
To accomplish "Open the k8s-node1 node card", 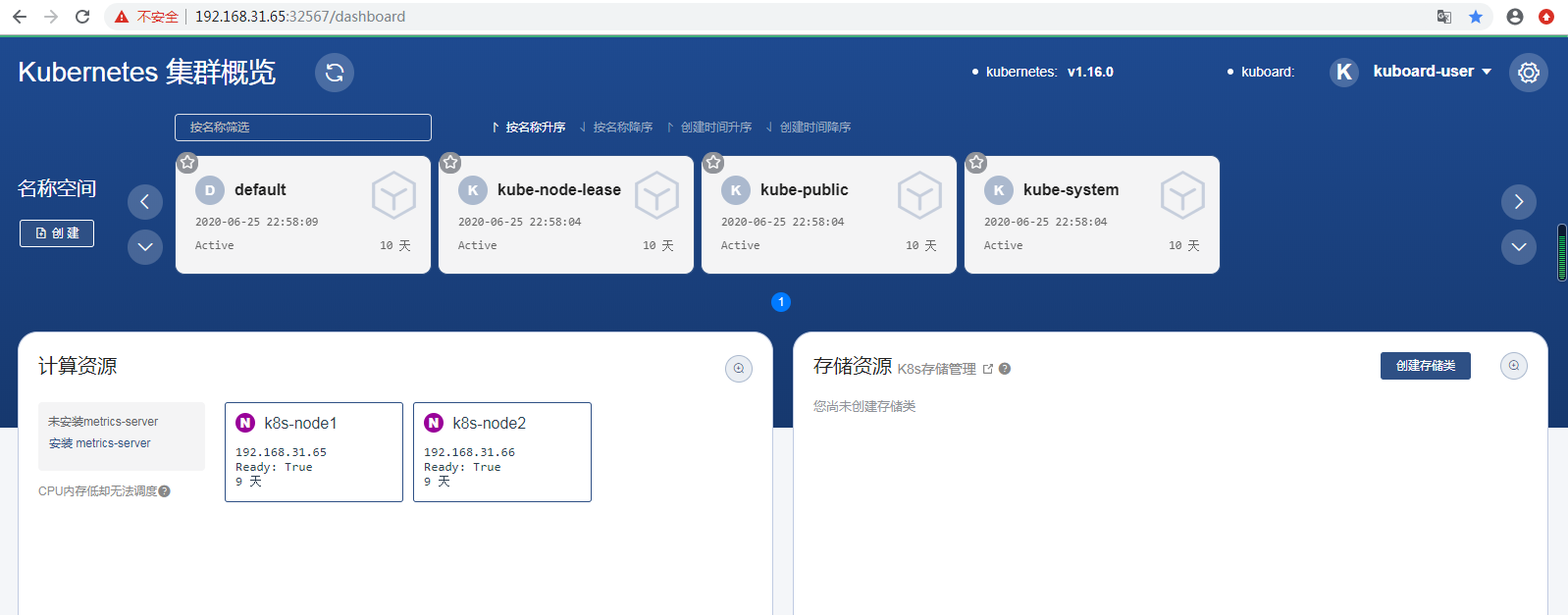I will [x=314, y=452].
